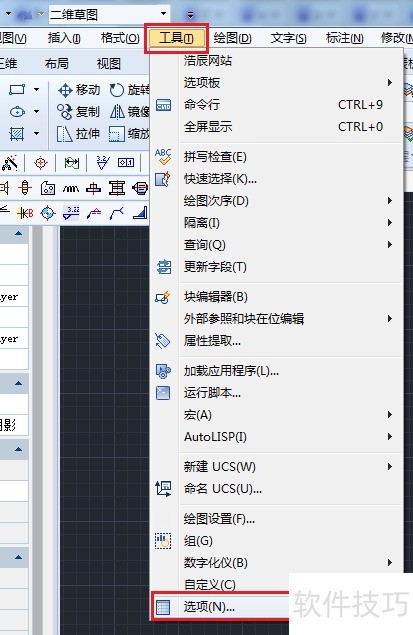Select 属性提取... menu entry
Viewport: 413px width, 635px height.
point(275,341)
